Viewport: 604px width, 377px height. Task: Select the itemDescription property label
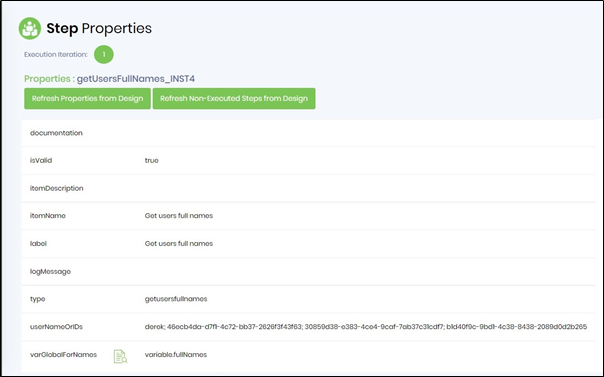(57, 188)
